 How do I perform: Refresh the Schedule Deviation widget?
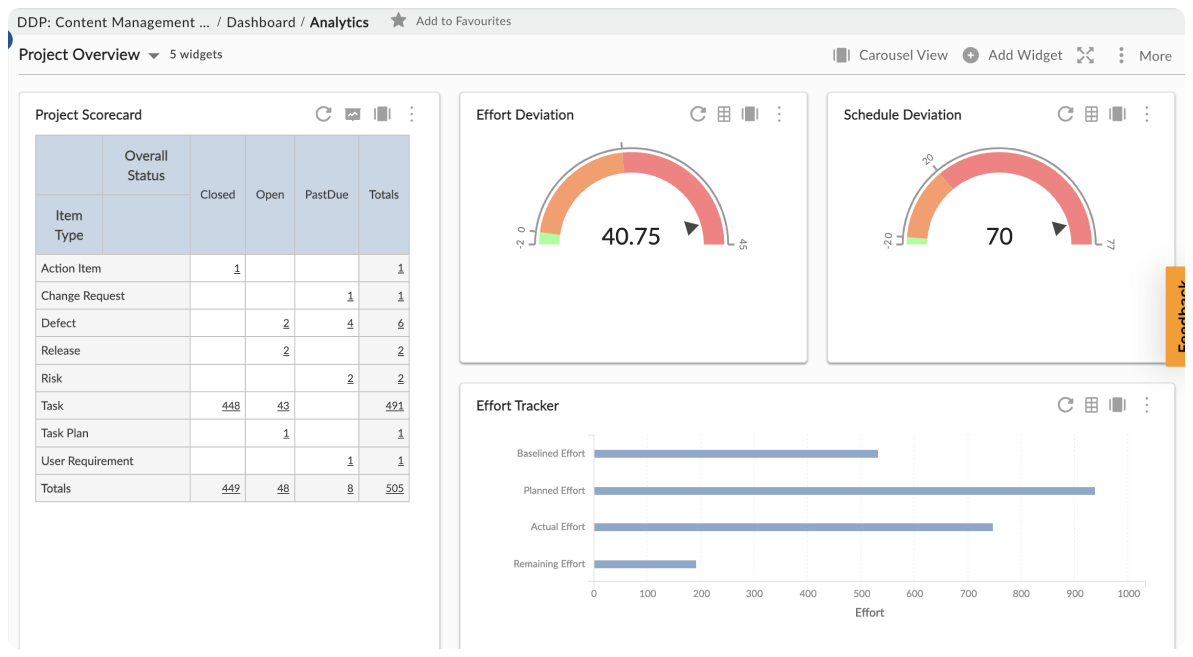[x=1066, y=114]
